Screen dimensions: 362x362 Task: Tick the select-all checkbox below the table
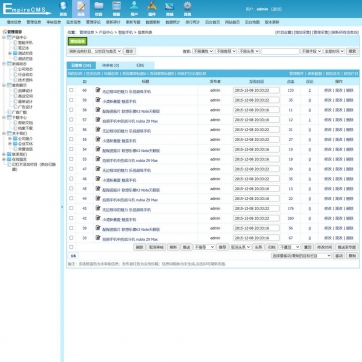click(x=71, y=247)
